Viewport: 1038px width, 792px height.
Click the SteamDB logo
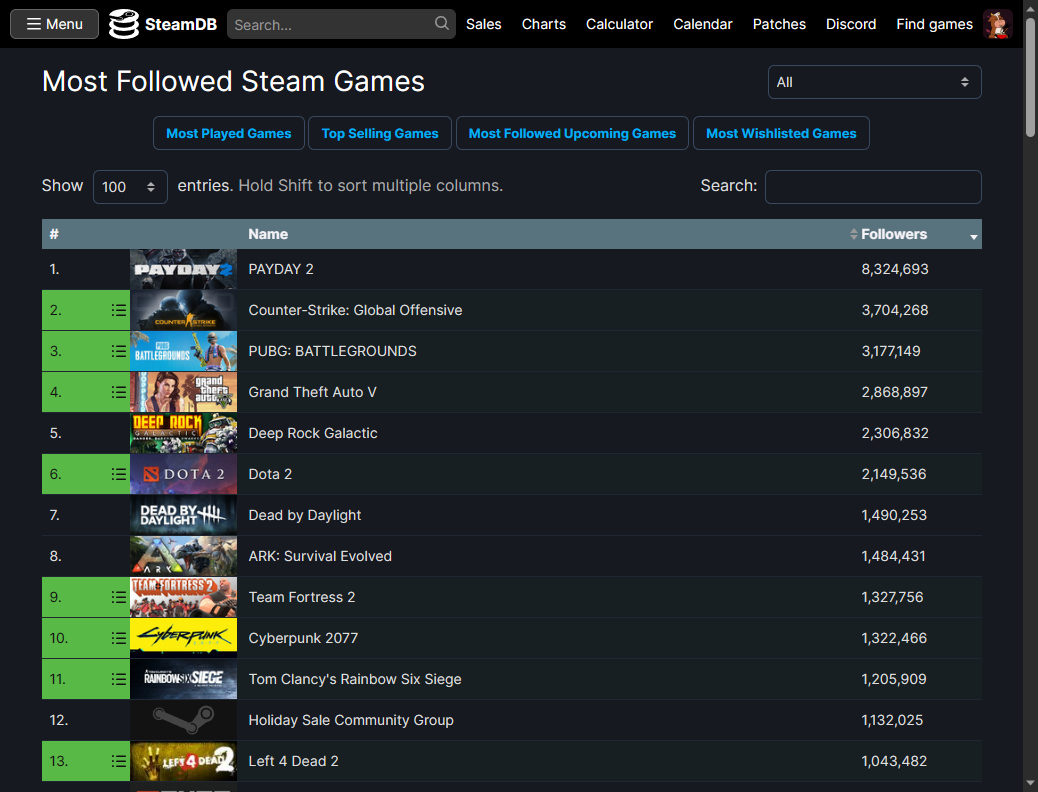click(x=163, y=25)
